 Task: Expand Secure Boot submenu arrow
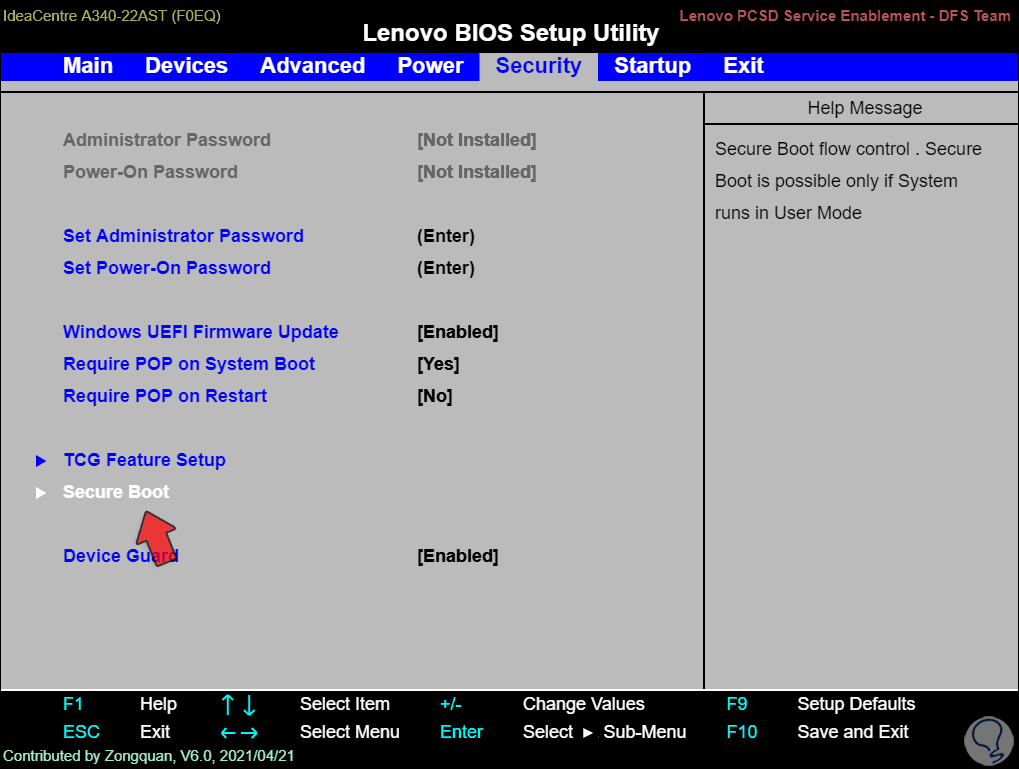tap(41, 493)
